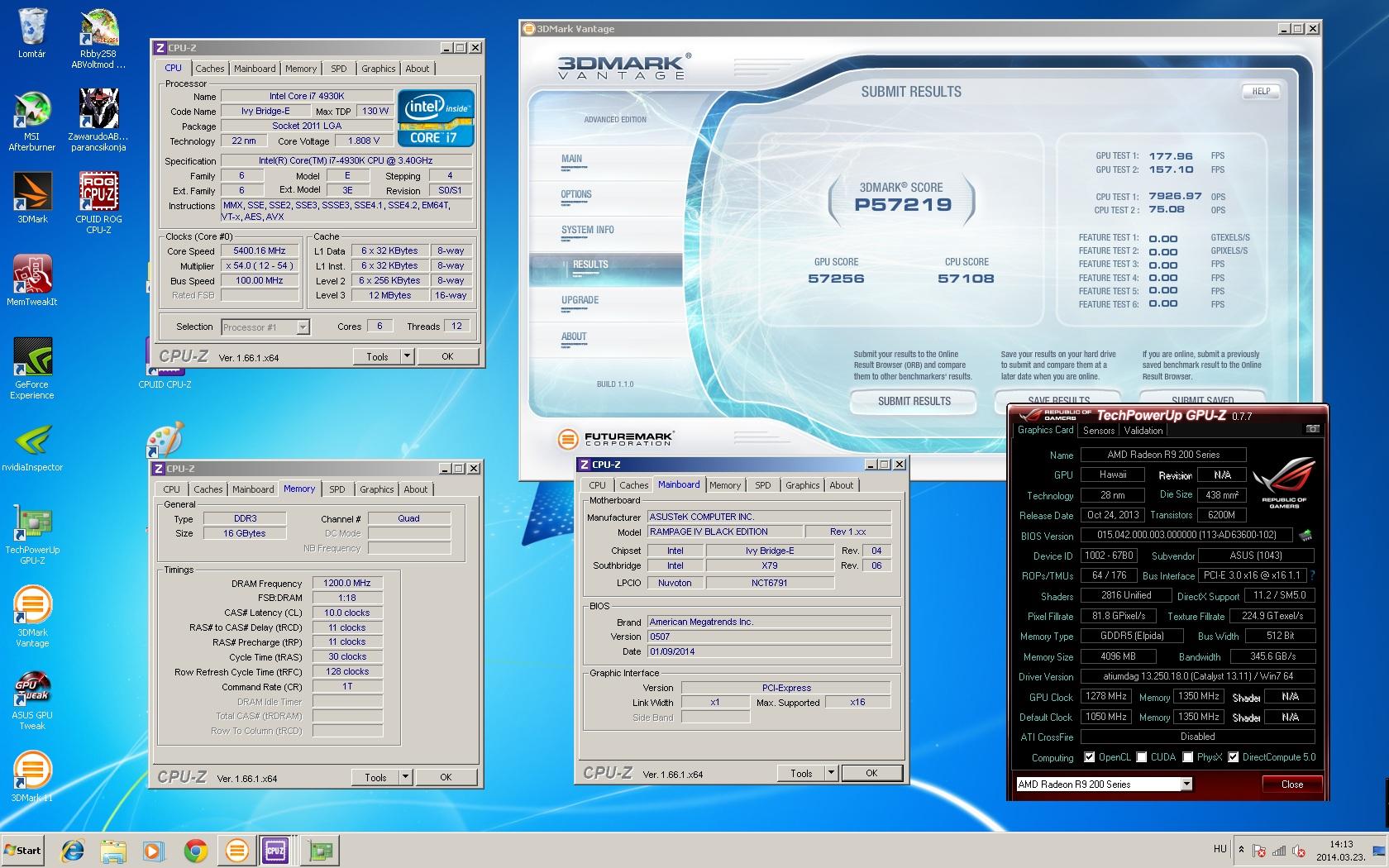1389x868 pixels.
Task: Open the volume control in system tray
Action: point(1297,851)
